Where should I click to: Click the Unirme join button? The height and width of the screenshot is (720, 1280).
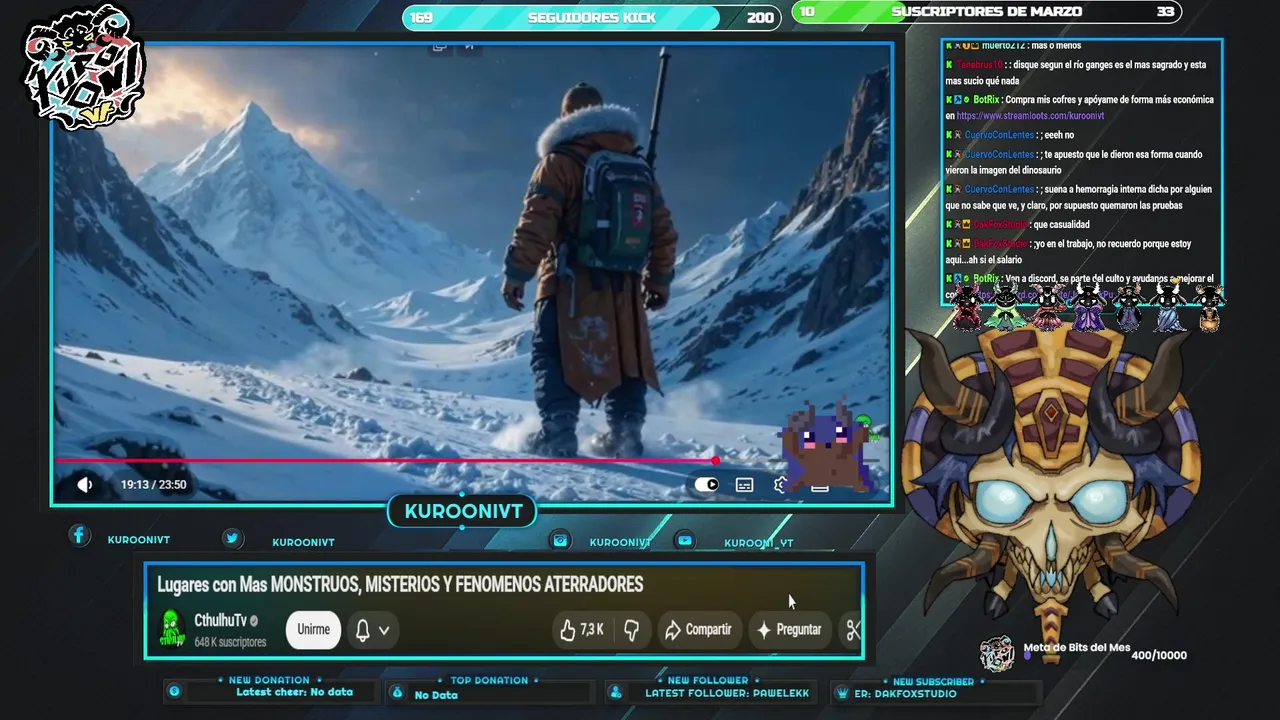coord(313,629)
